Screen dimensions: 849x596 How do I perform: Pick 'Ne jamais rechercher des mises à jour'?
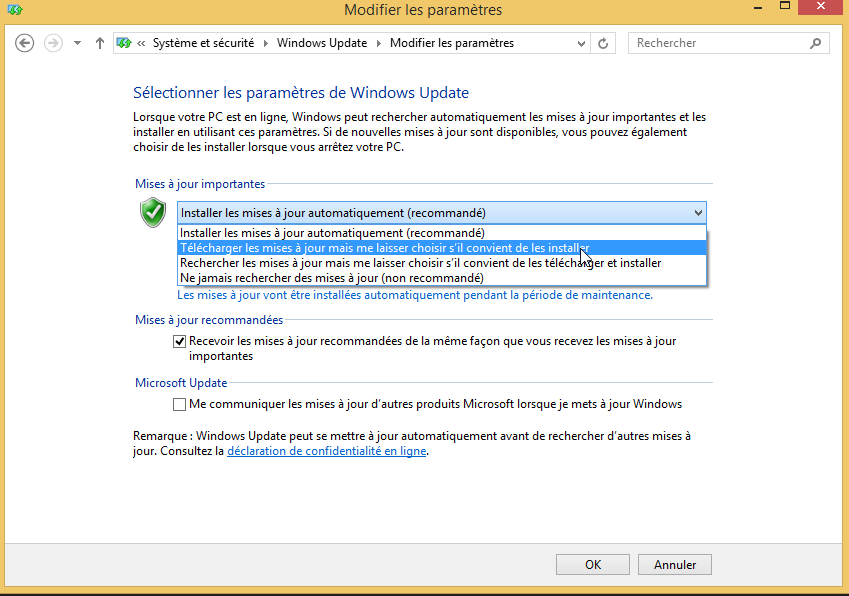coord(442,278)
